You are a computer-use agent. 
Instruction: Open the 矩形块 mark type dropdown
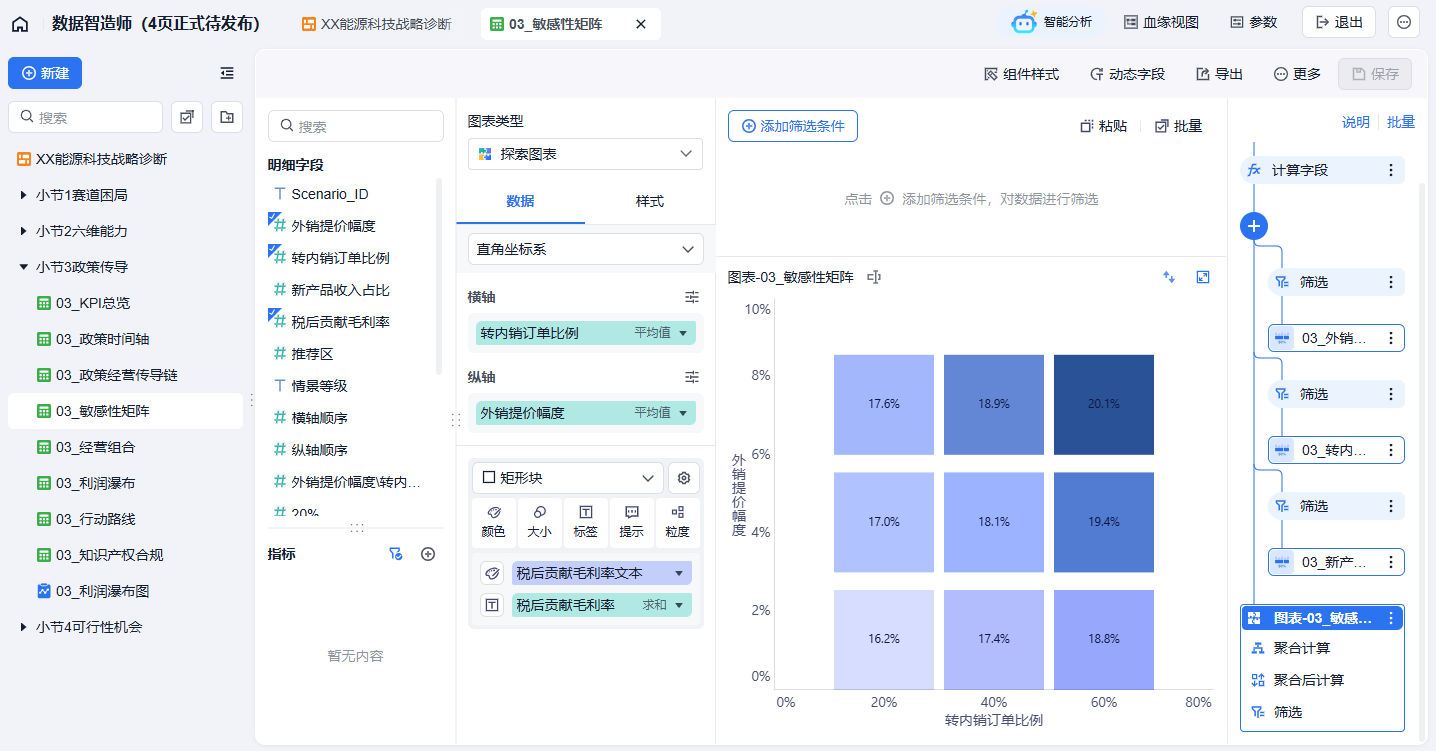pyautogui.click(x=568, y=478)
